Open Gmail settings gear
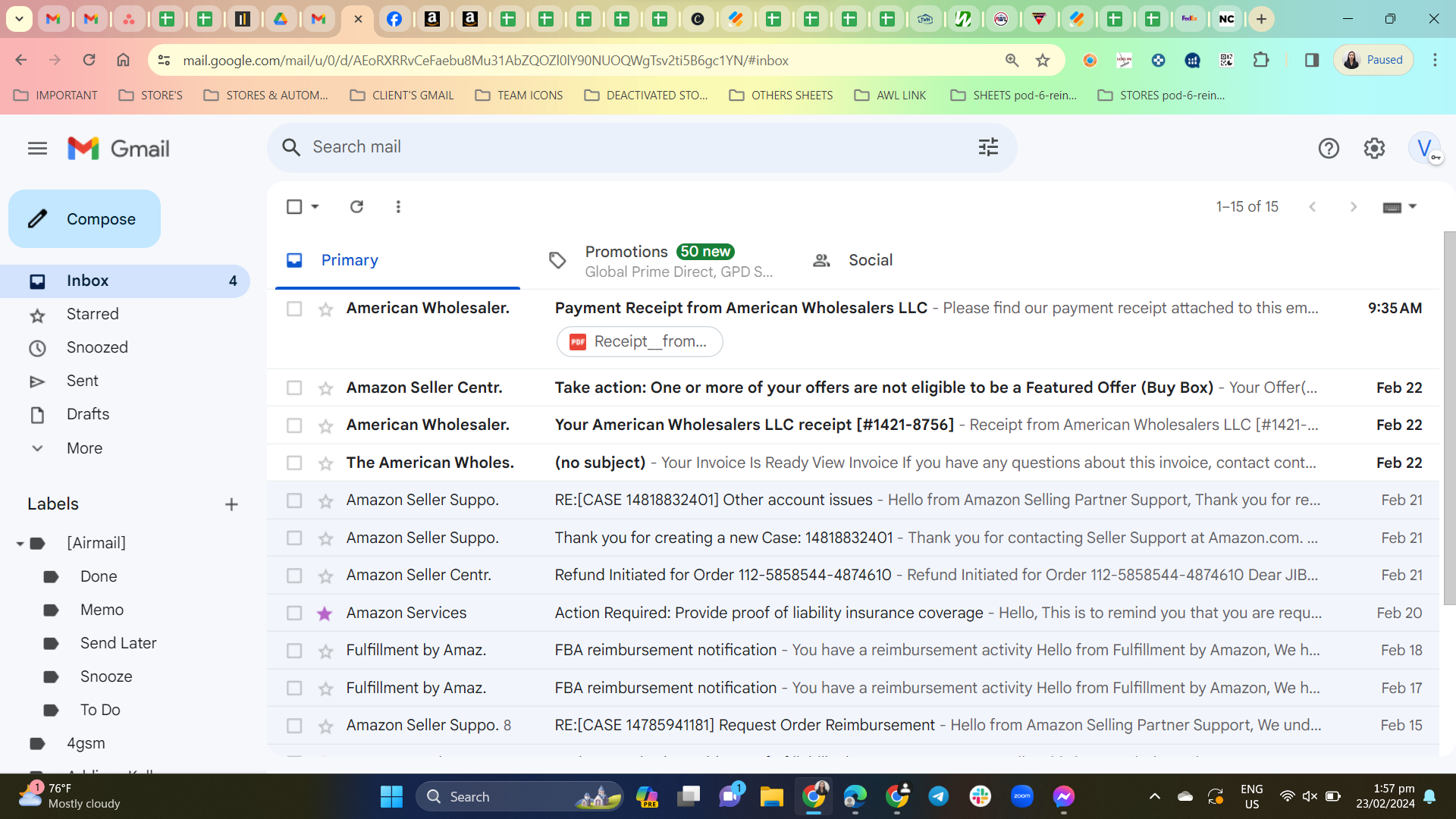The height and width of the screenshot is (819, 1456). (x=1374, y=149)
